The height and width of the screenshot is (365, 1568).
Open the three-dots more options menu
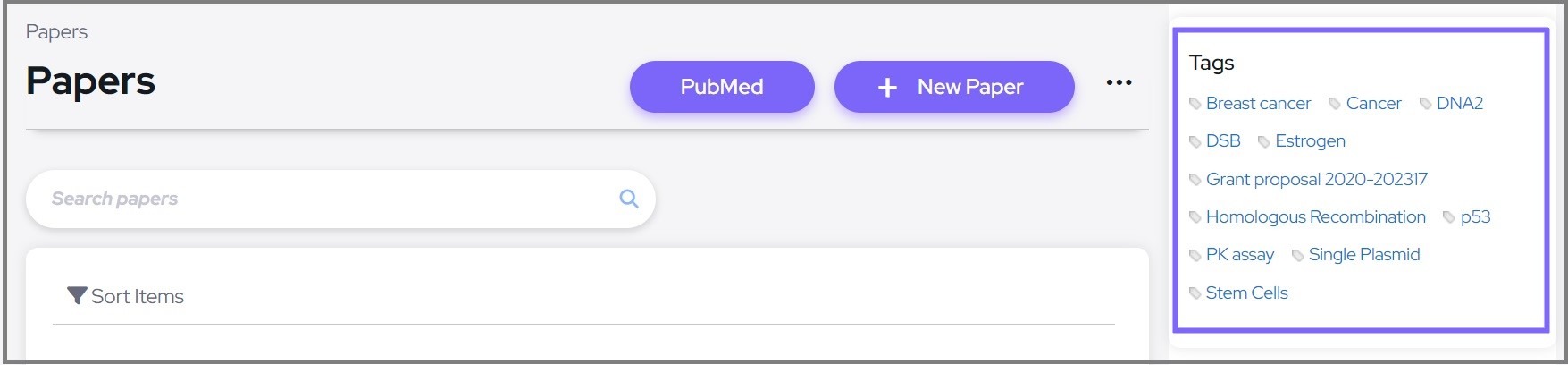pyautogui.click(x=1119, y=83)
